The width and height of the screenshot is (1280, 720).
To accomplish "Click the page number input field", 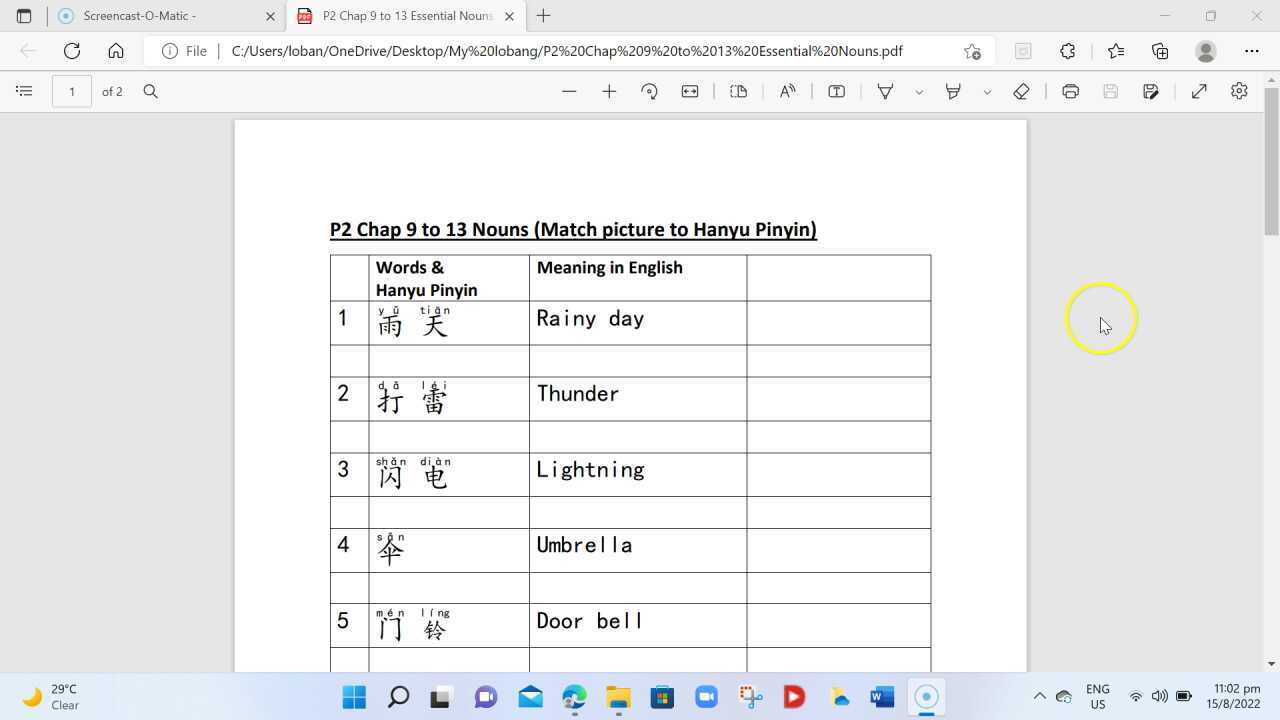I will click(x=71, y=91).
